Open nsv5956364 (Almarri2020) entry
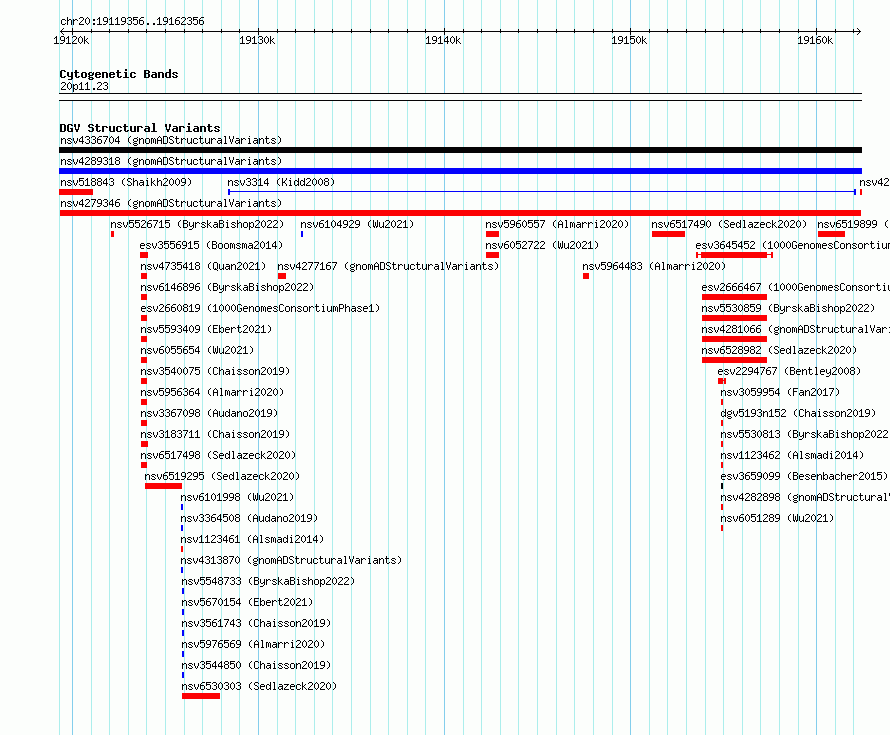The height and width of the screenshot is (735, 890). point(212,392)
